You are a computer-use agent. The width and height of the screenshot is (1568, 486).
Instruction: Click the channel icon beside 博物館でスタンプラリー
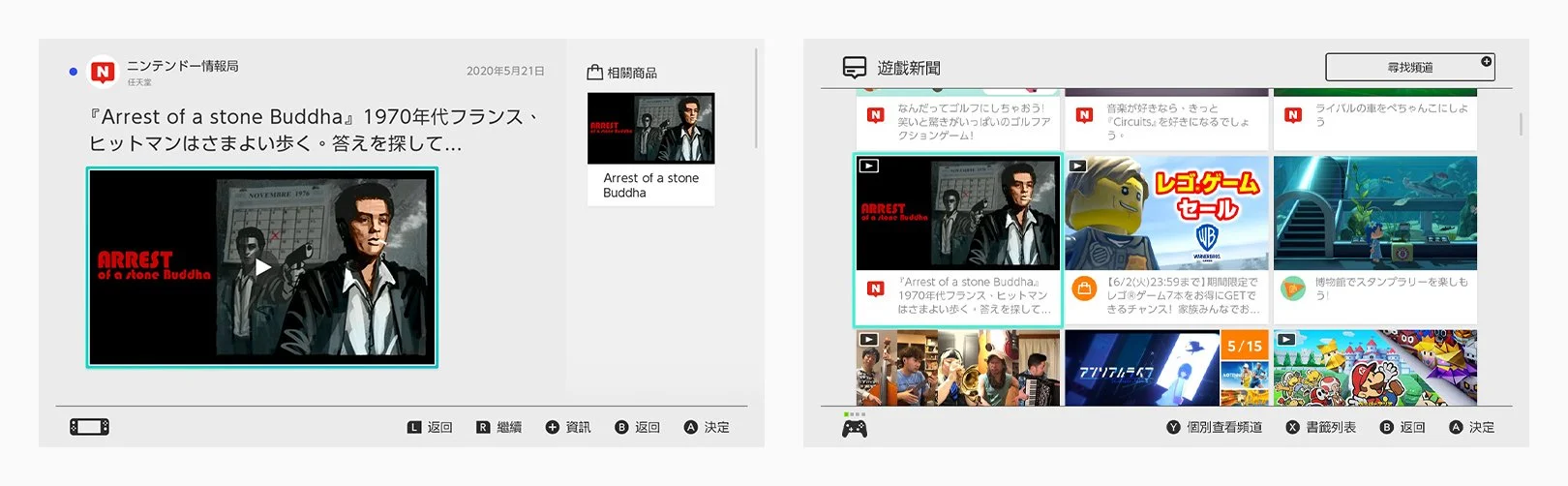1292,289
